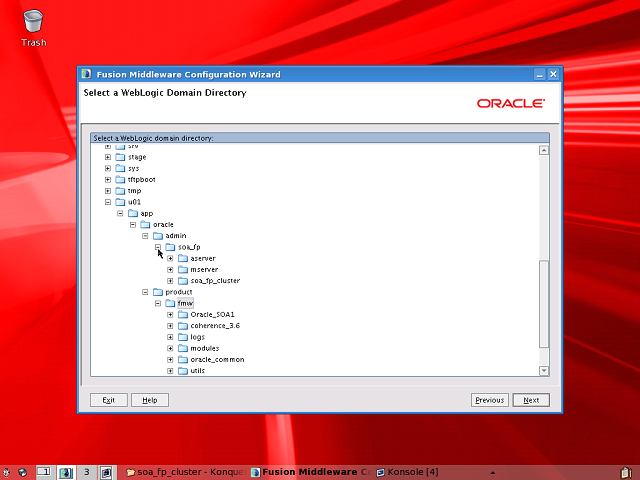Click the app folder icon
640x480 pixels.
tap(133, 213)
